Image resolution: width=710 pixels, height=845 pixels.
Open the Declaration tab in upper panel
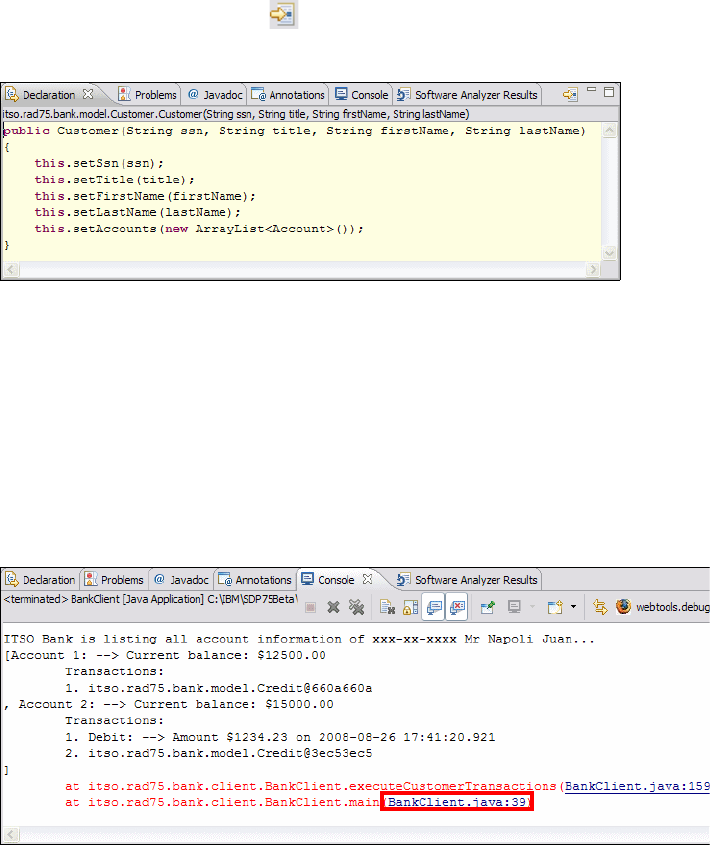click(x=49, y=95)
